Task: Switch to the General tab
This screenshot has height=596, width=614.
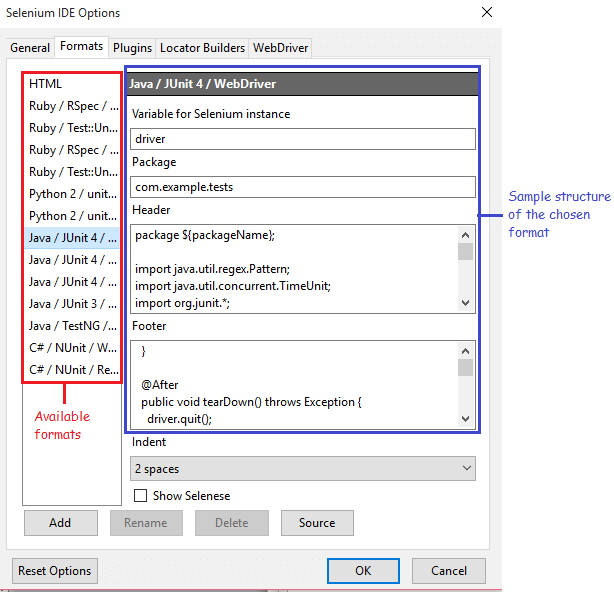Action: (x=30, y=48)
